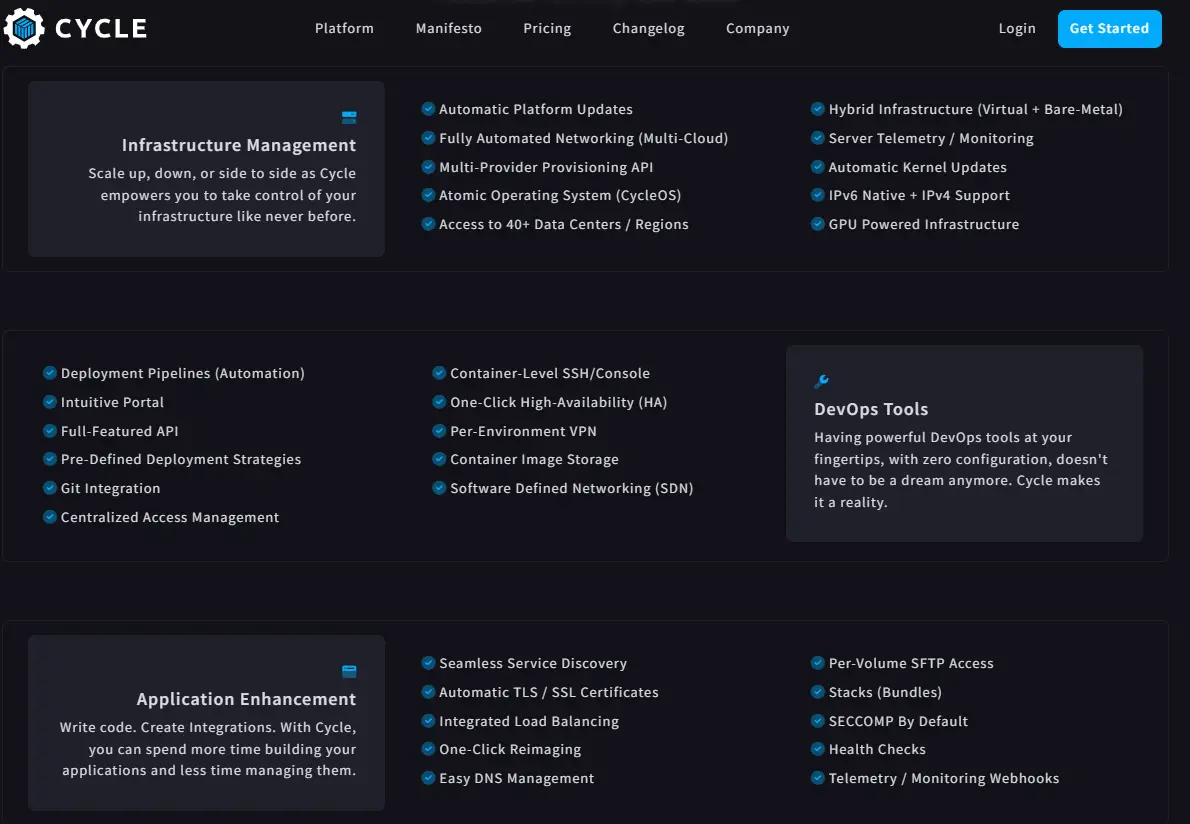Click the Telemetry / Monitoring Webhooks text
Viewport: 1190px width, 824px height.
[943, 778]
